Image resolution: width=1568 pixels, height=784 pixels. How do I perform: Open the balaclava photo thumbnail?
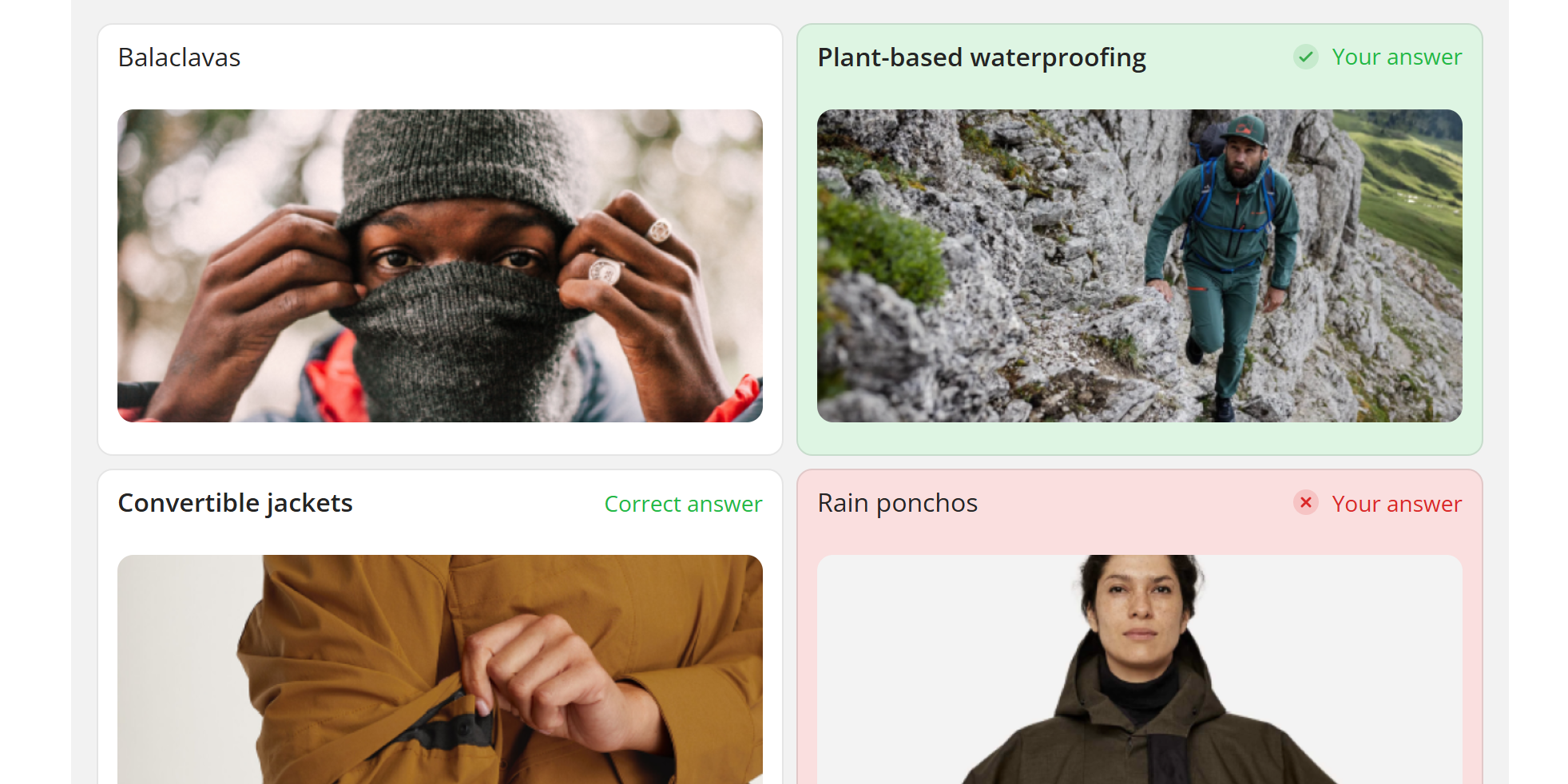440,266
